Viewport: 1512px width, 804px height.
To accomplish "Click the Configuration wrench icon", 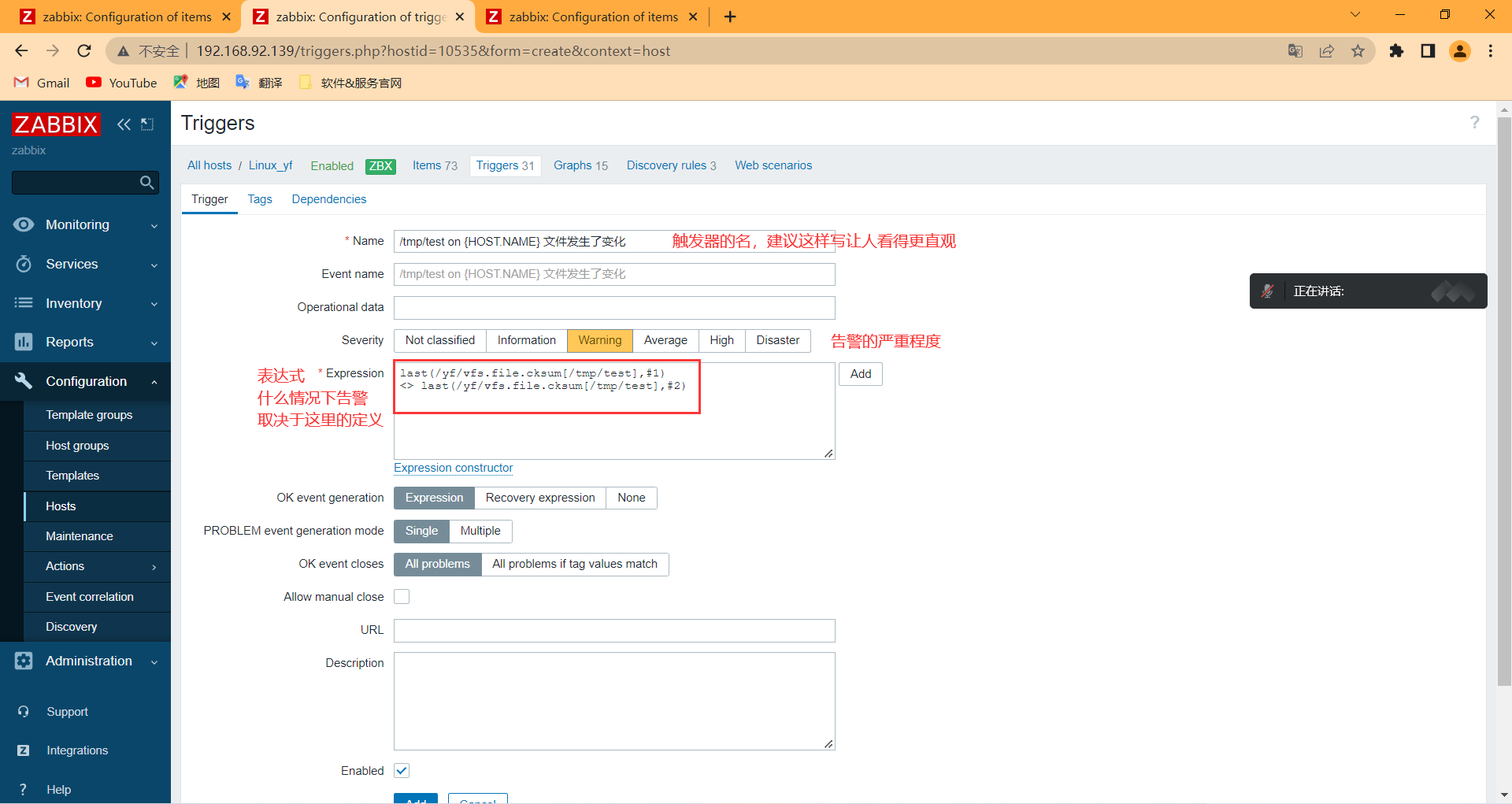I will tap(24, 381).
